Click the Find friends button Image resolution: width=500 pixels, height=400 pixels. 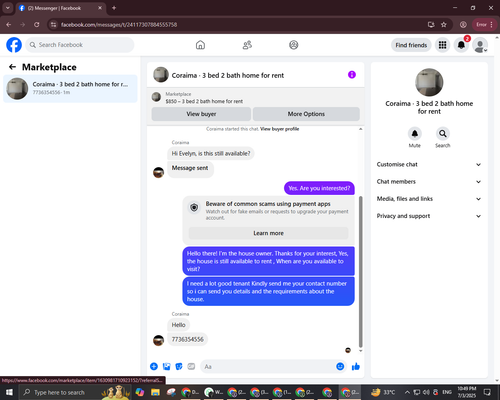(411, 45)
